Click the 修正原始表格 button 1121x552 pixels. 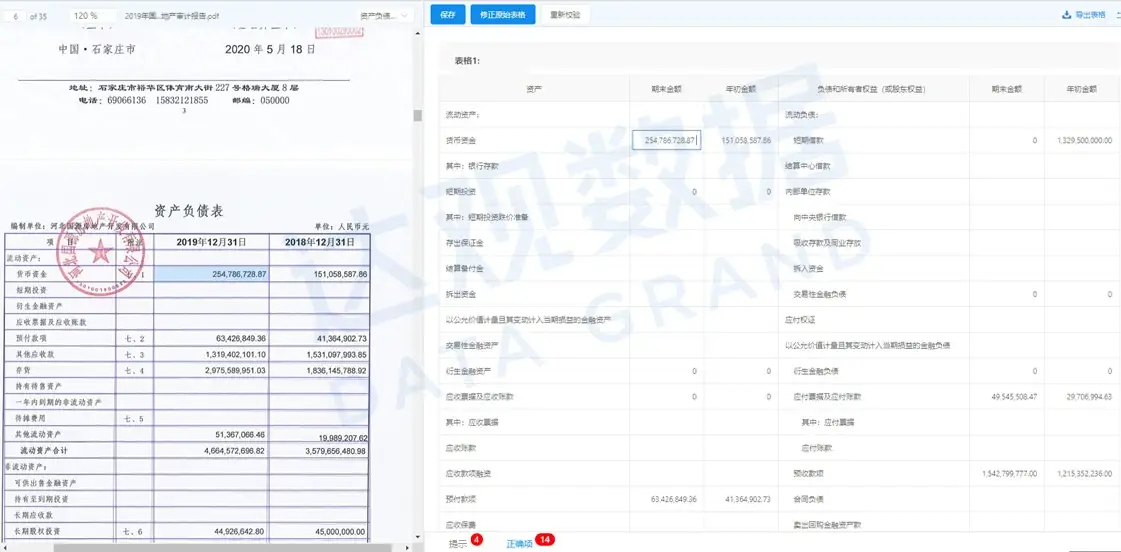[502, 15]
